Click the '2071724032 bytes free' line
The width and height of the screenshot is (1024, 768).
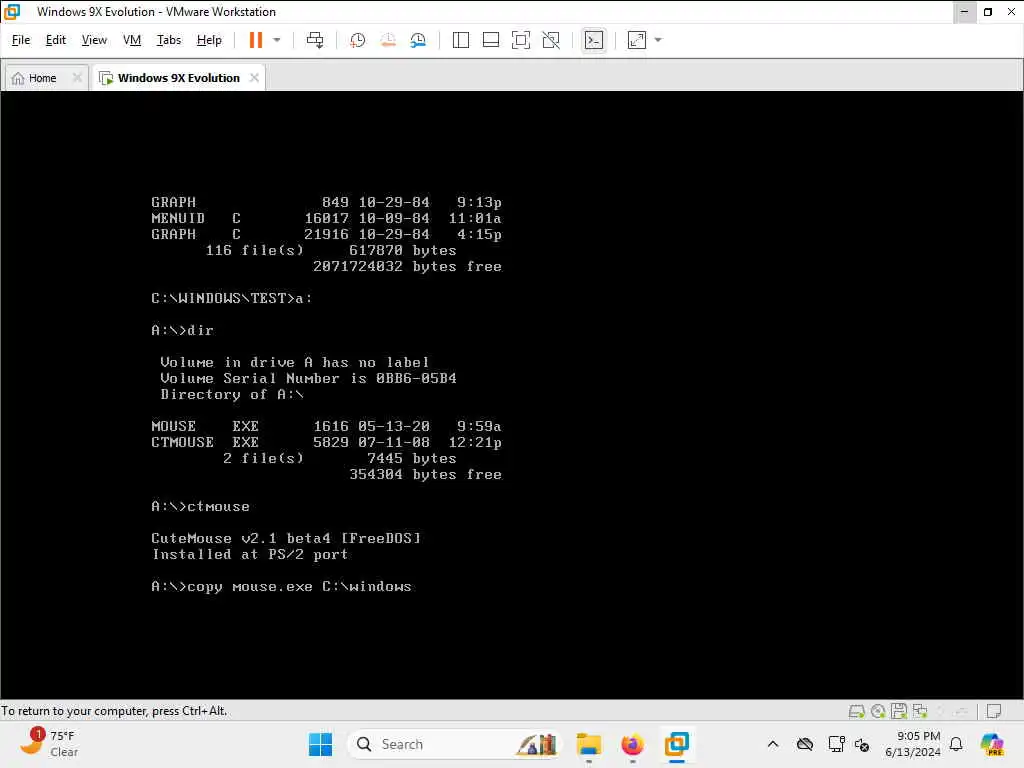407,266
